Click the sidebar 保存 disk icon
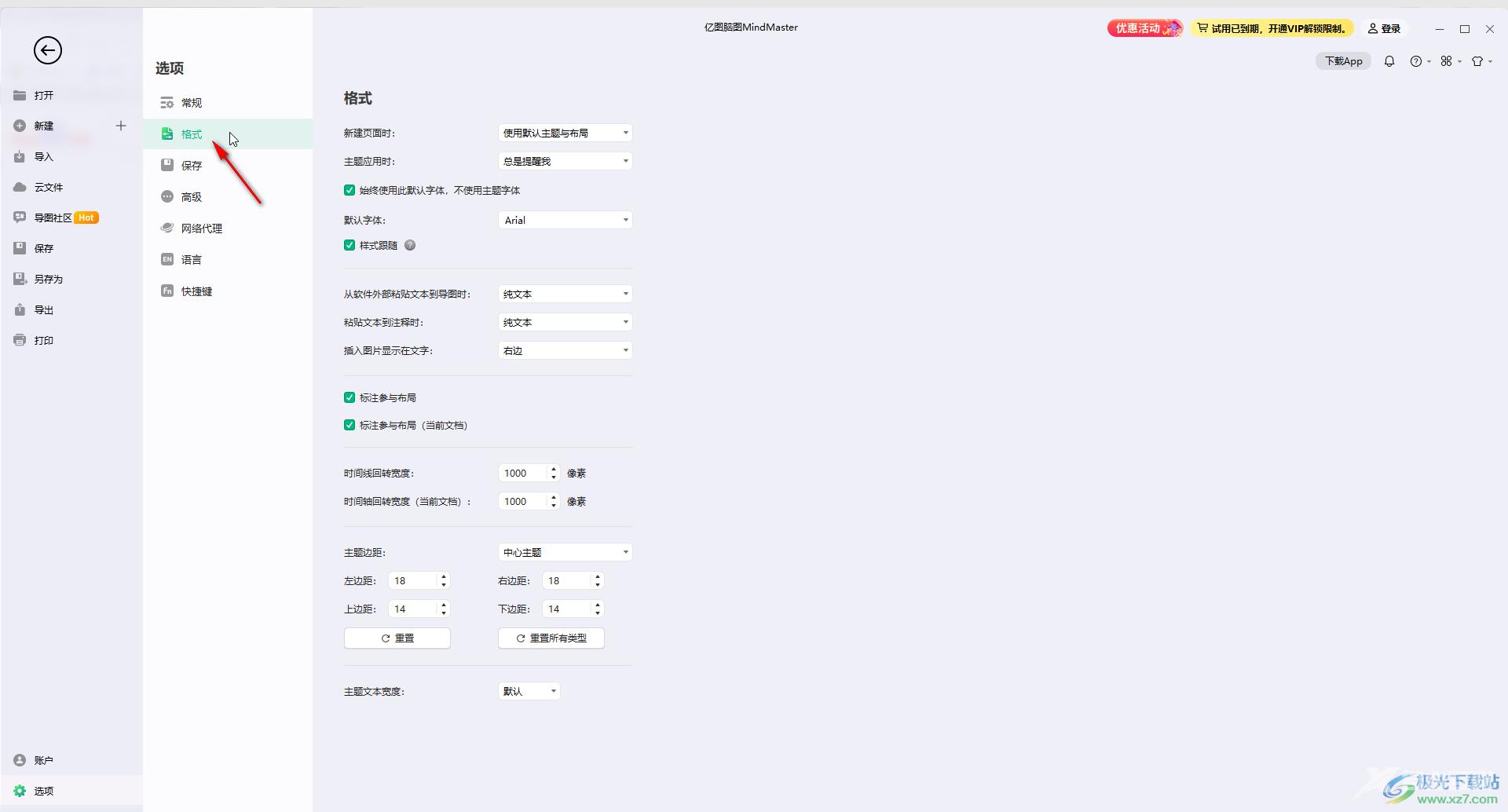 coord(20,248)
